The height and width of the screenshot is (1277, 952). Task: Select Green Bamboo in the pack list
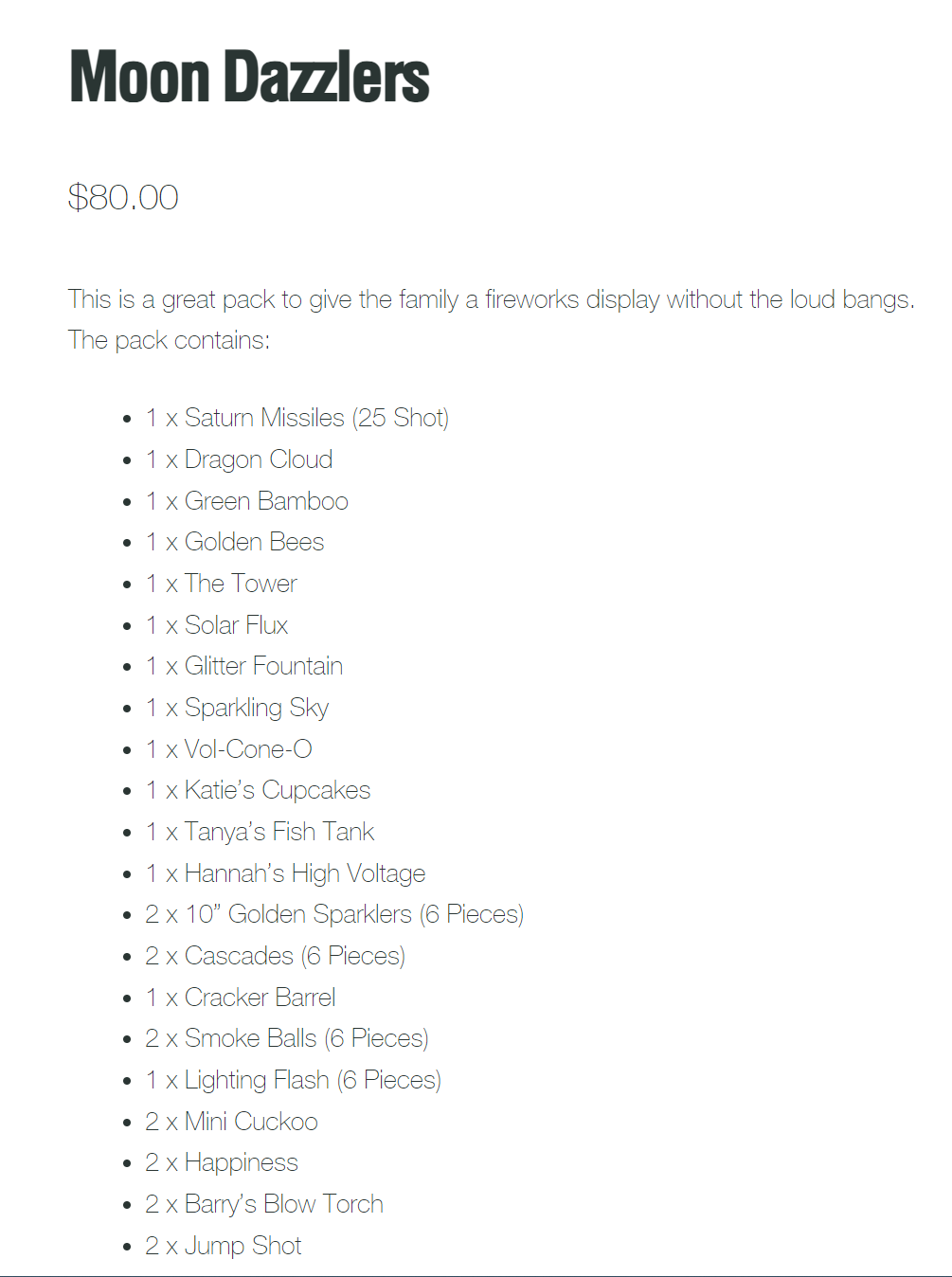pos(247,501)
